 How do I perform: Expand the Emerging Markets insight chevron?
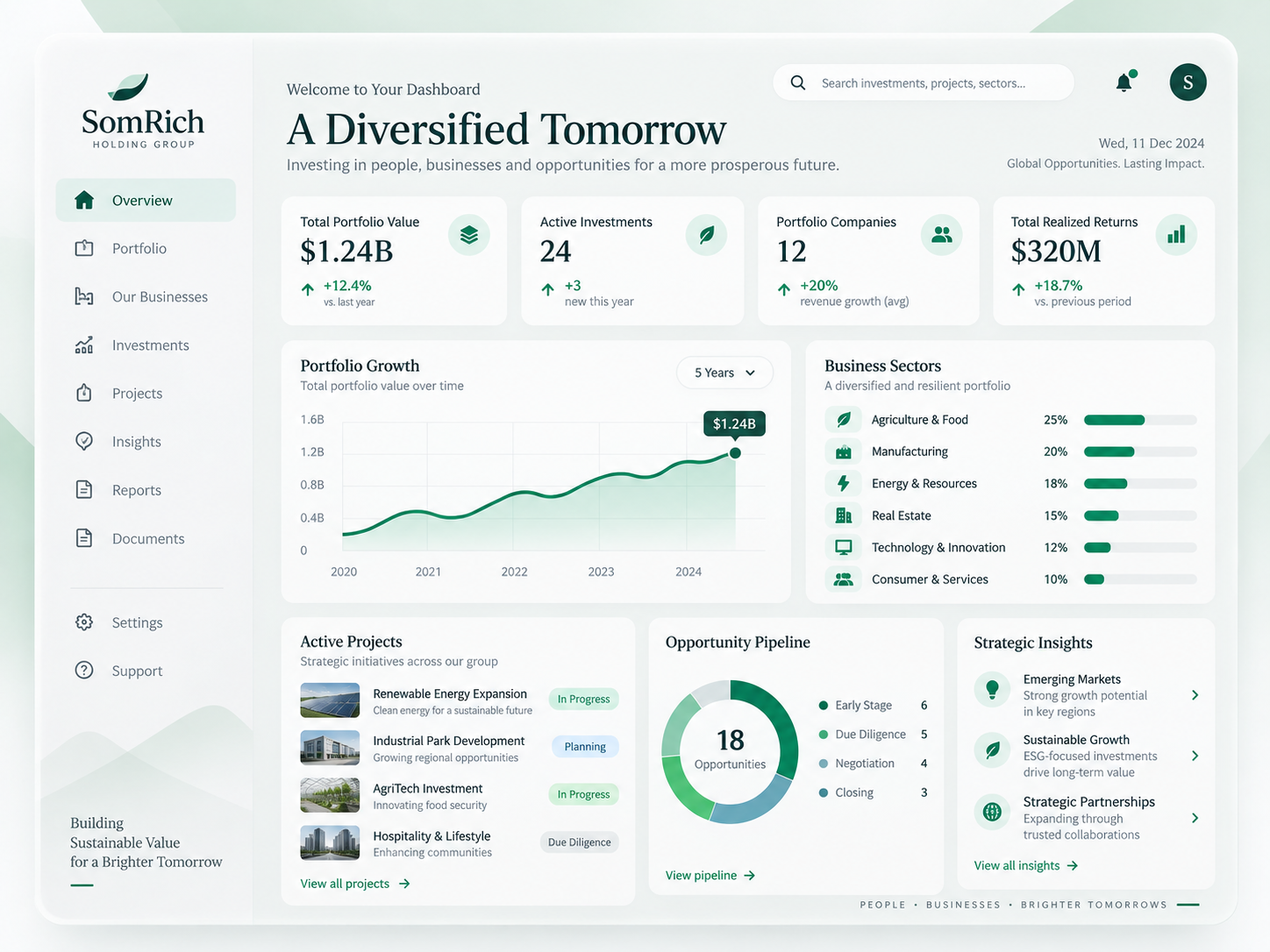pos(1195,695)
